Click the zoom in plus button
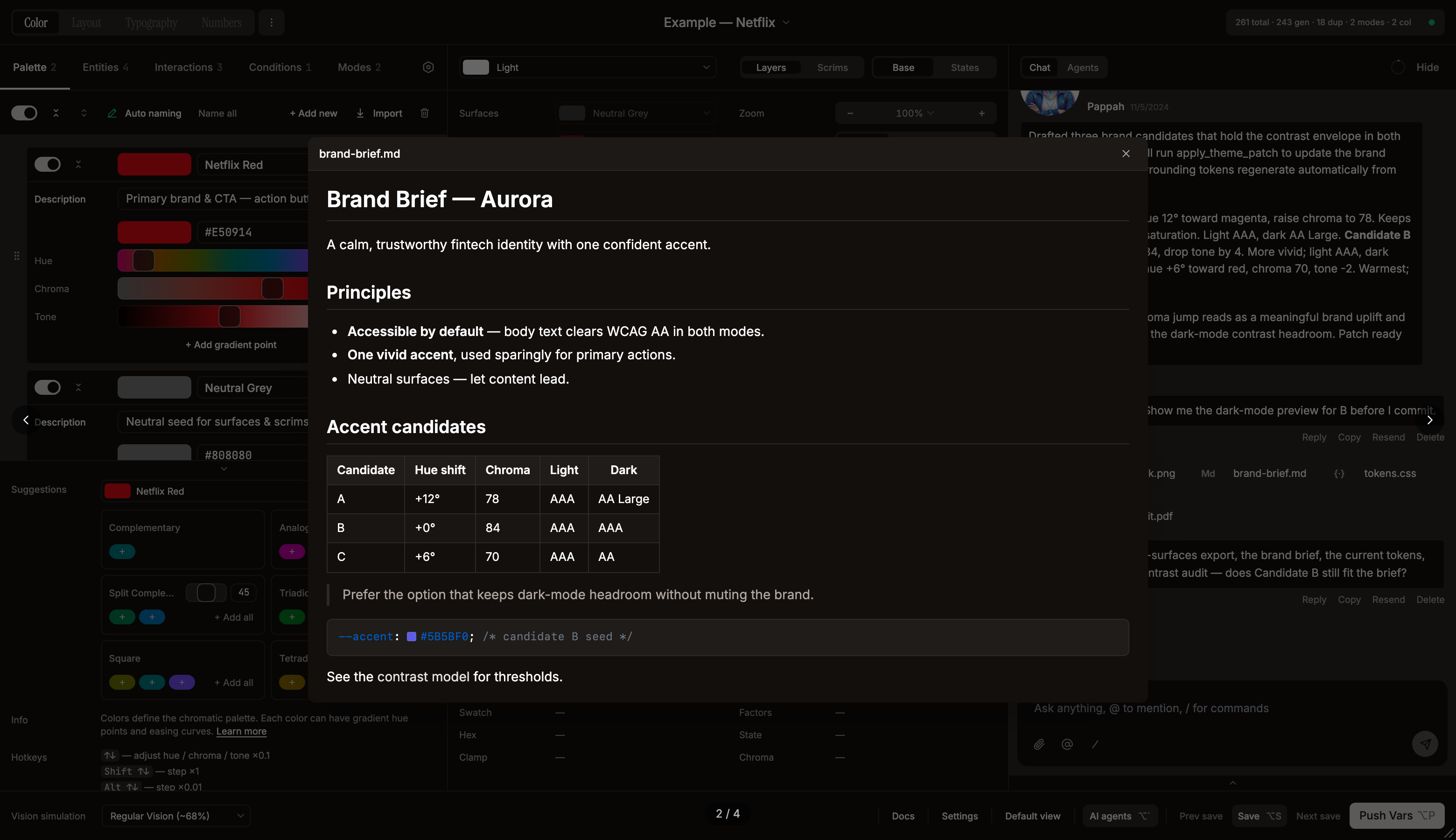This screenshot has height=840, width=1456. [x=981, y=113]
